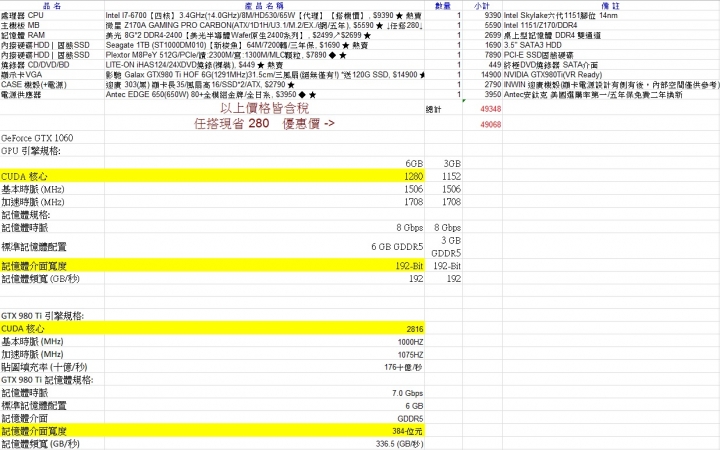Click the GTX 980 Ti 引擎規格: cell
The height and width of the screenshot is (450, 720).
click(x=52, y=316)
